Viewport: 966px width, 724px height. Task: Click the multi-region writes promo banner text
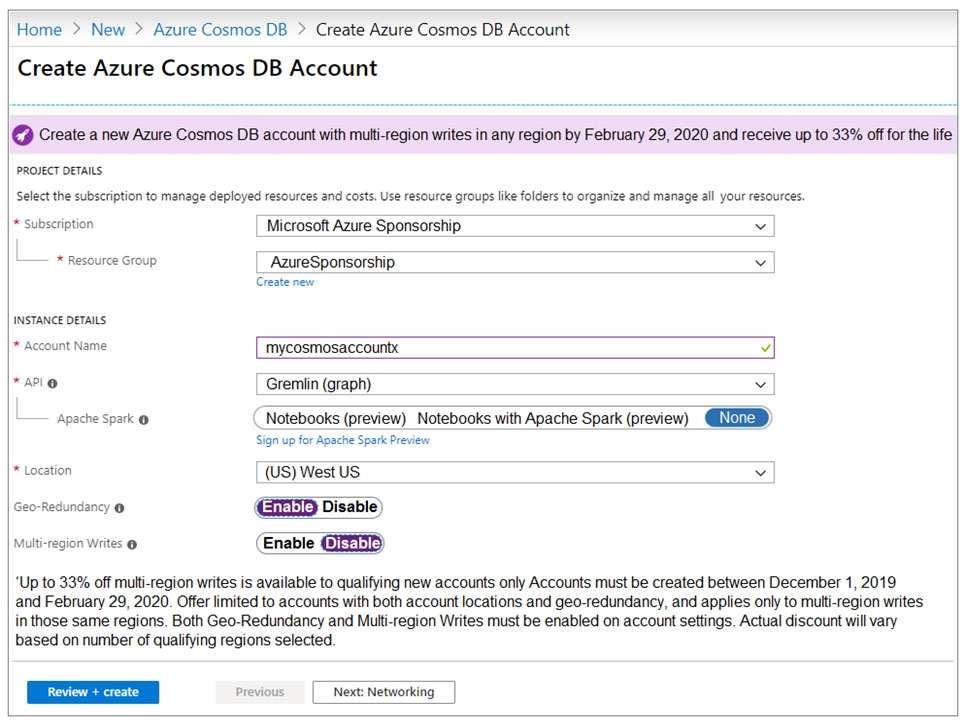point(495,135)
